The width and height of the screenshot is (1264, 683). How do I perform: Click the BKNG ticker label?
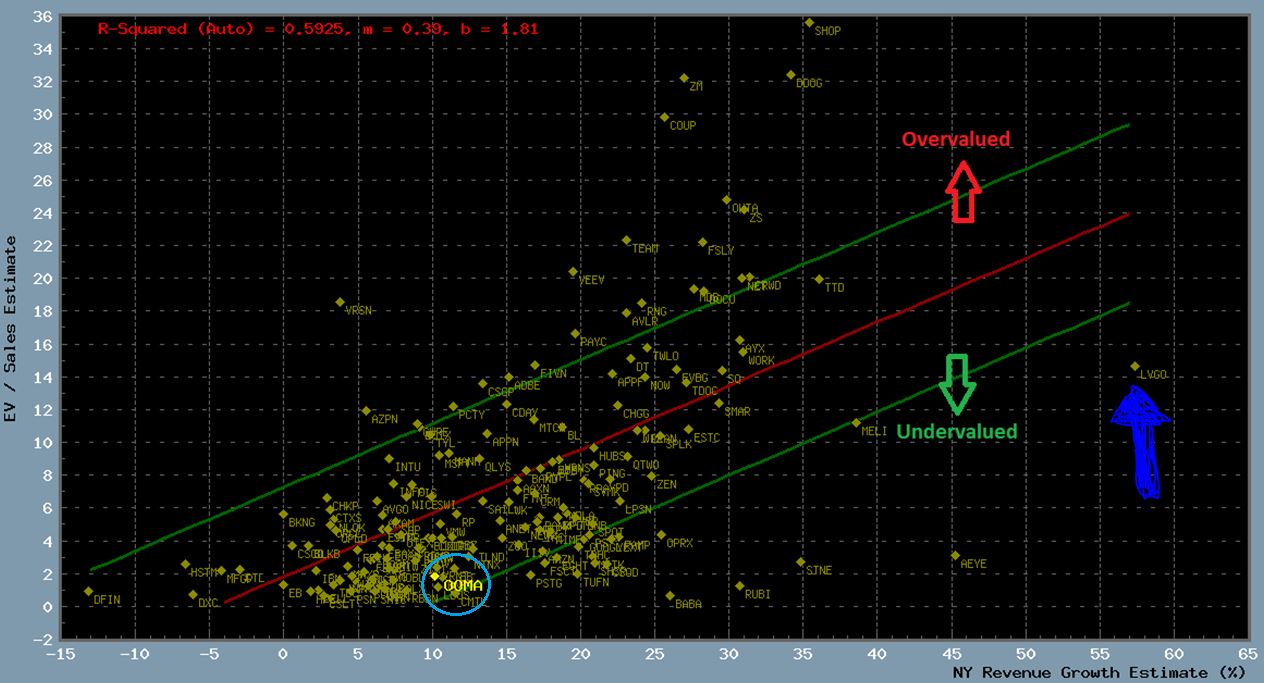pyautogui.click(x=302, y=523)
